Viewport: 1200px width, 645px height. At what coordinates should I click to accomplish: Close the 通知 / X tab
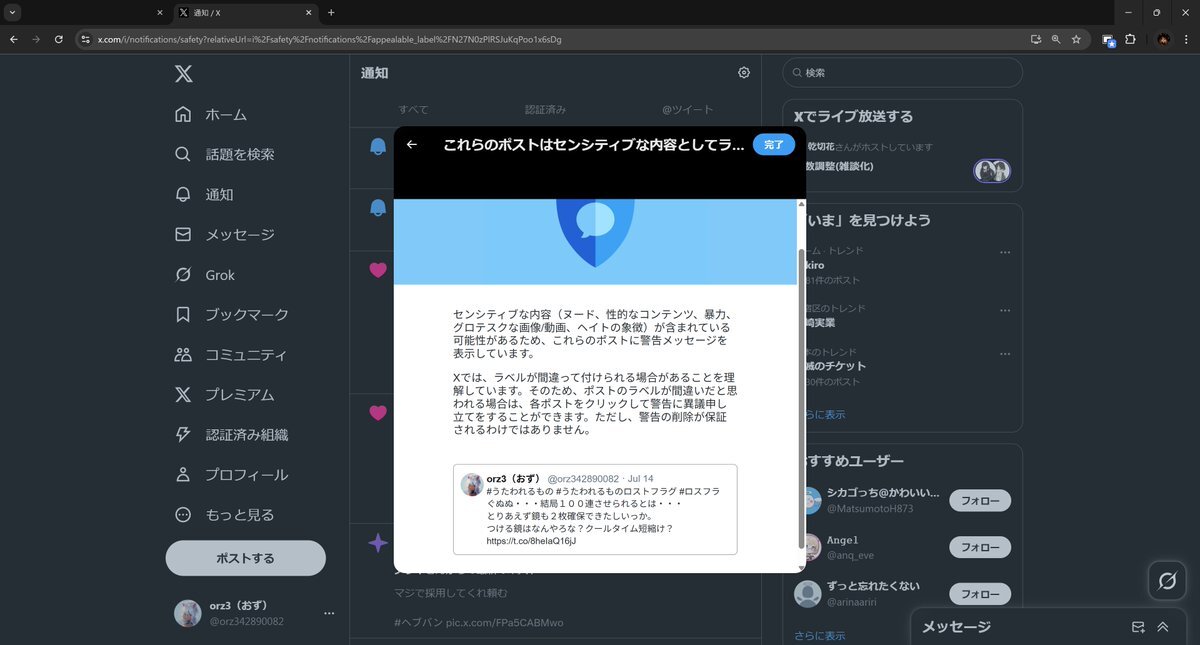click(x=309, y=12)
